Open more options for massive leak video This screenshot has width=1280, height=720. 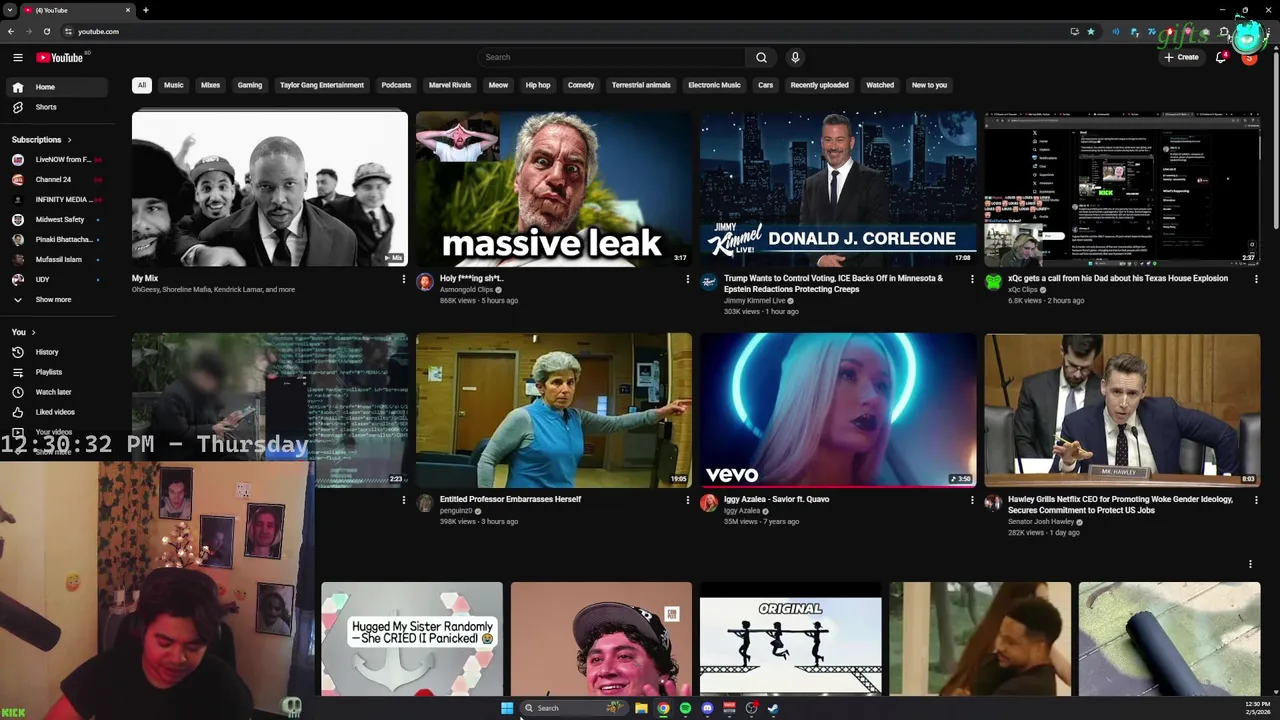point(688,279)
